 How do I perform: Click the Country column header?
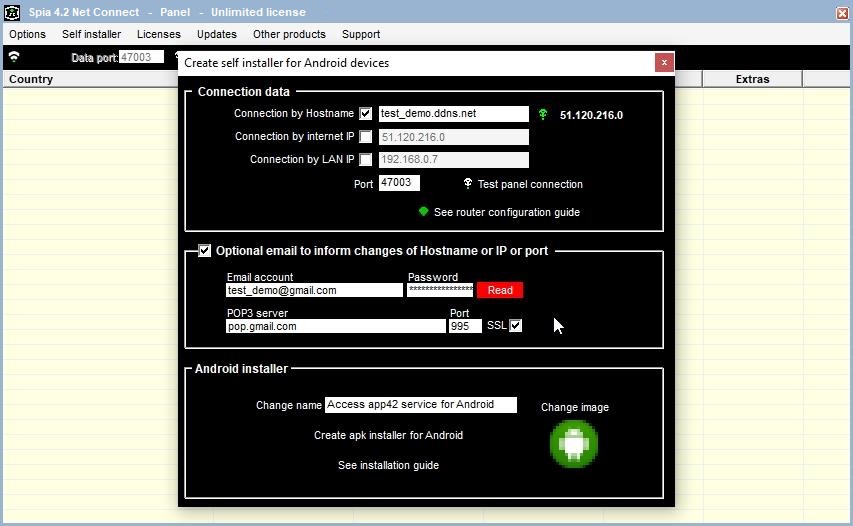tap(90, 79)
